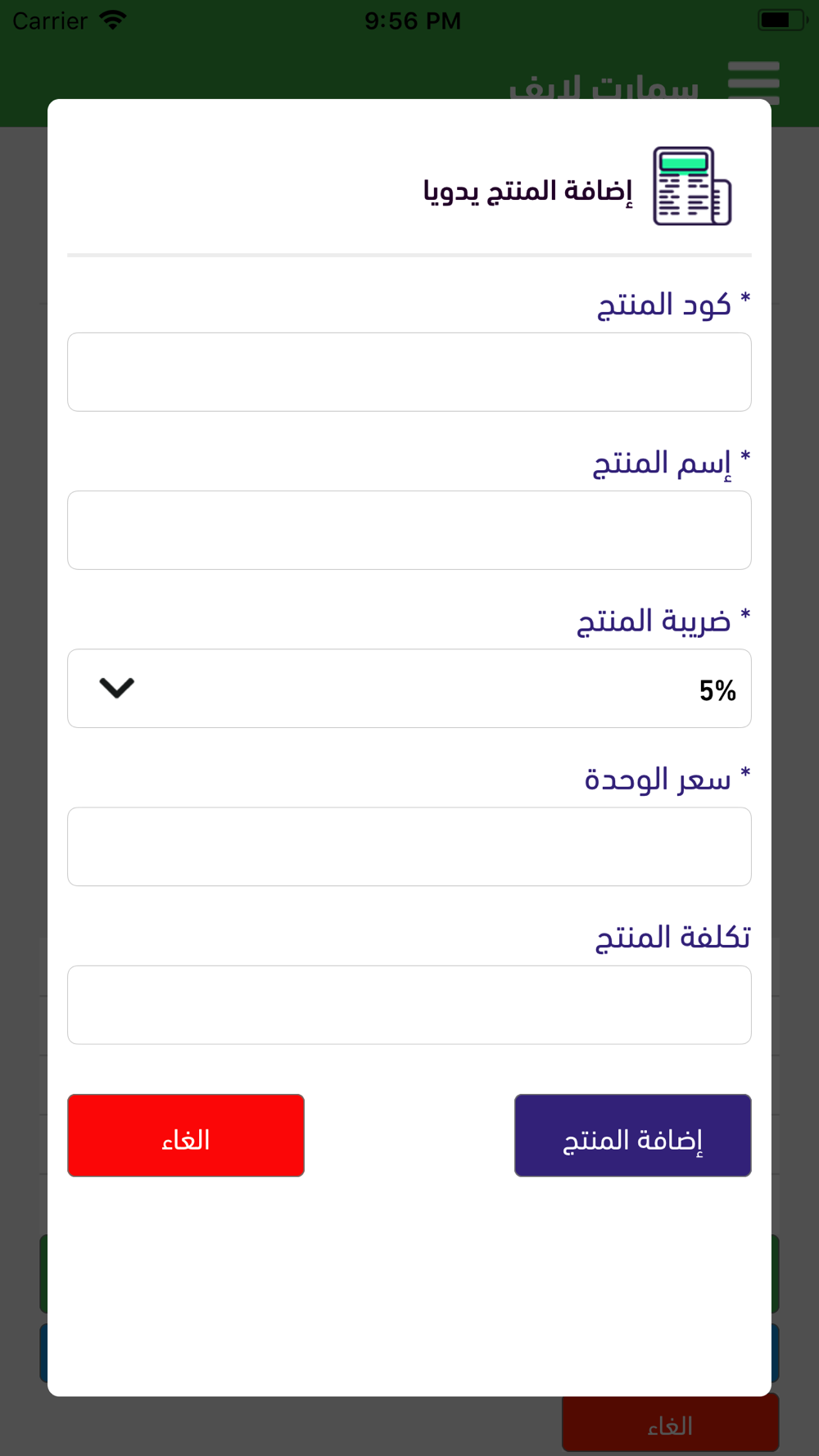Focus the تكلفة المنتج input field
819x1456 pixels.
tap(409, 1005)
